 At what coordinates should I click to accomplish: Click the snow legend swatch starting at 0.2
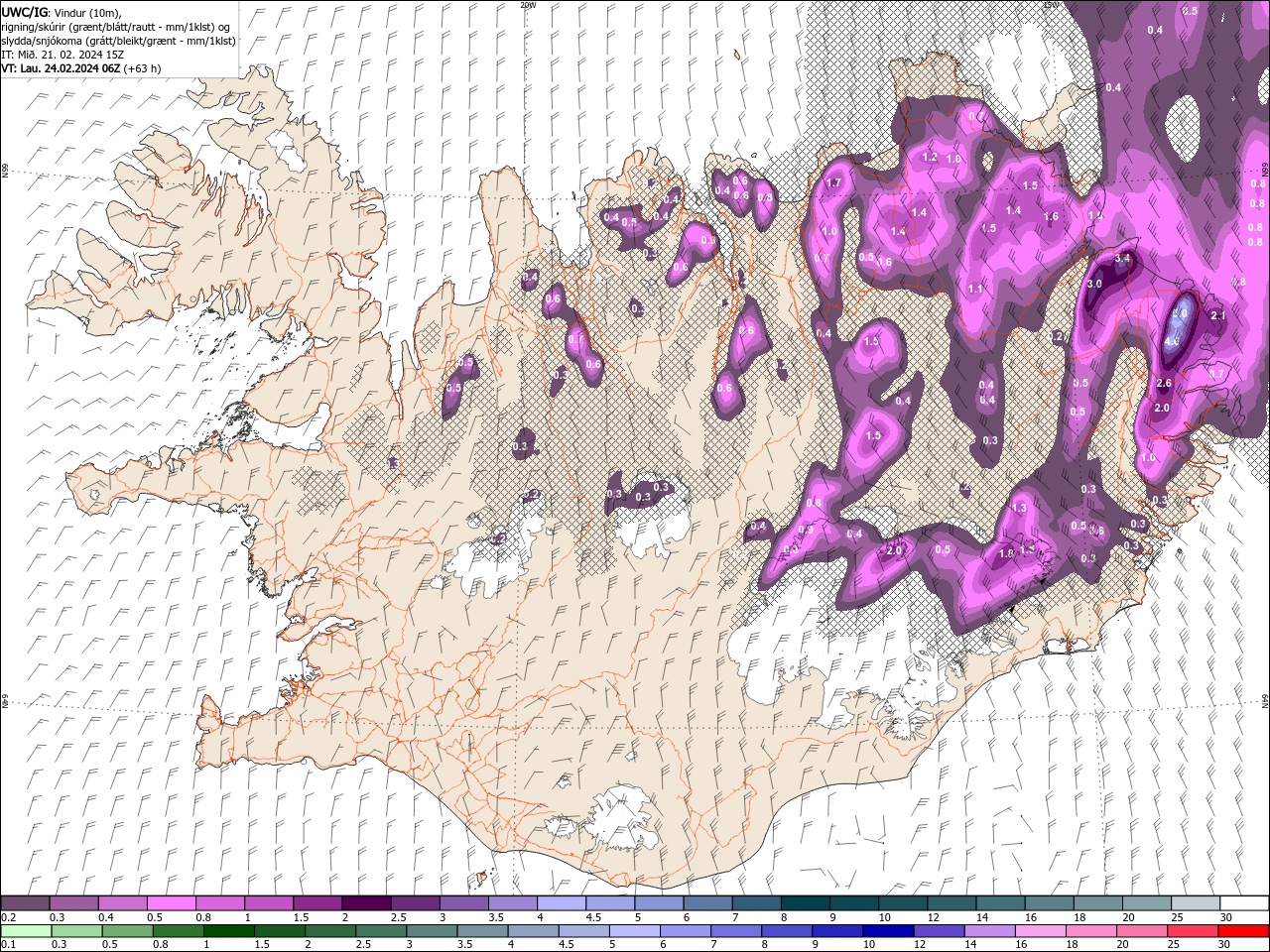[25, 903]
